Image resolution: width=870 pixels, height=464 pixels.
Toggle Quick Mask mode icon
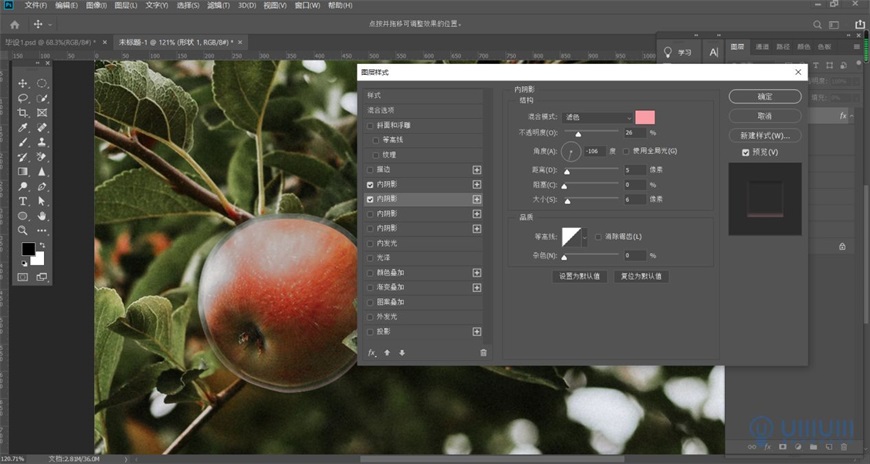[23, 277]
